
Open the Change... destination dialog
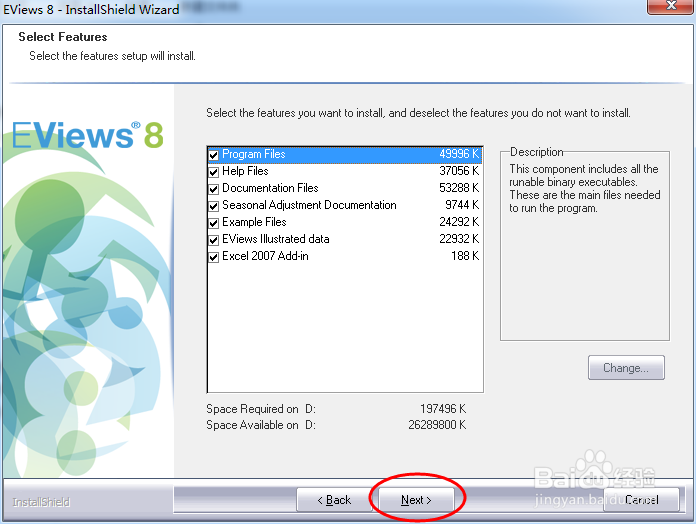point(626,367)
